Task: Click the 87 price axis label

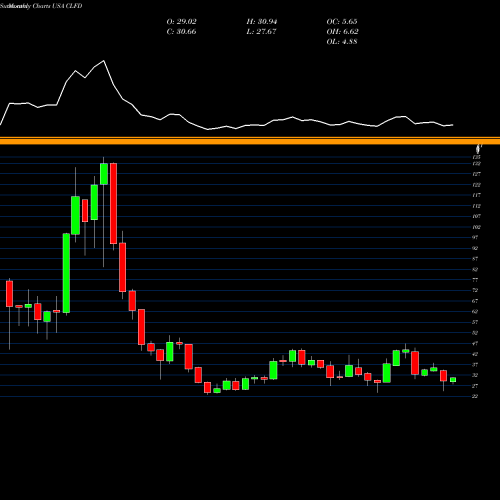Action: click(475, 259)
